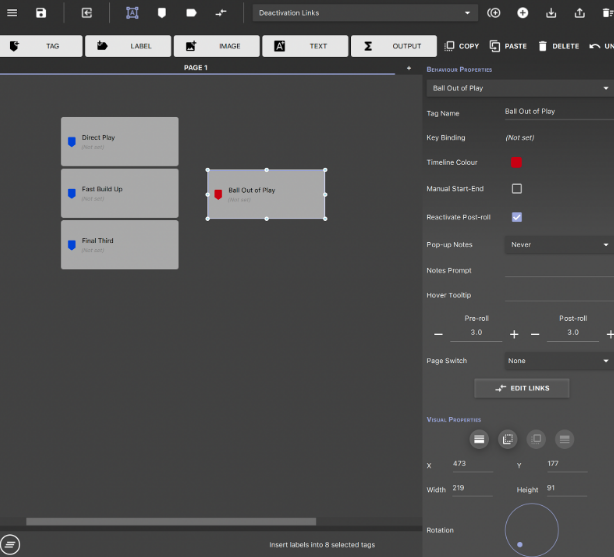Edit the Y position value 177
Image resolution: width=614 pixels, height=557 pixels.
567,464
